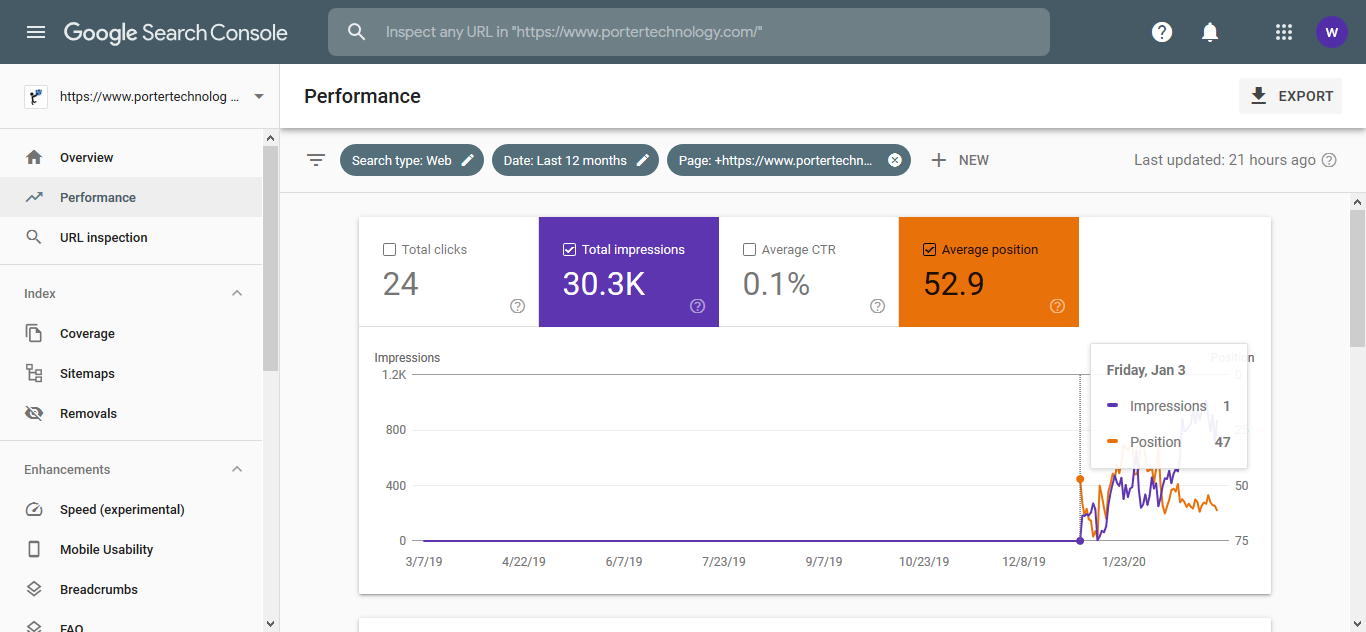Open Speed (experimental) report
Viewport: 1366px width, 632px height.
[x=131, y=509]
